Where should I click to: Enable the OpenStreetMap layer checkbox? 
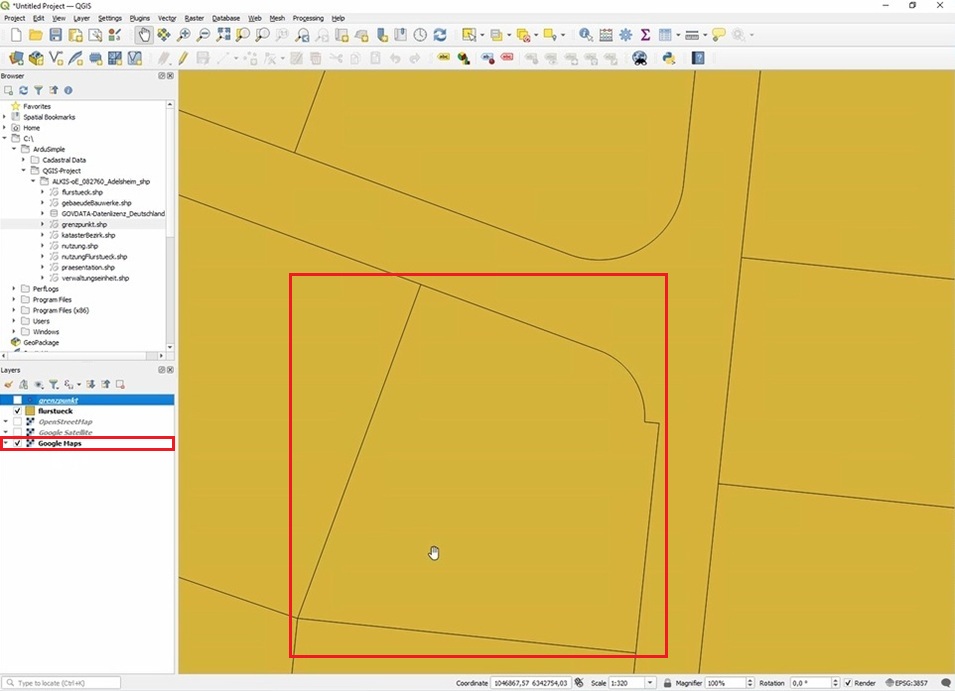point(17,422)
